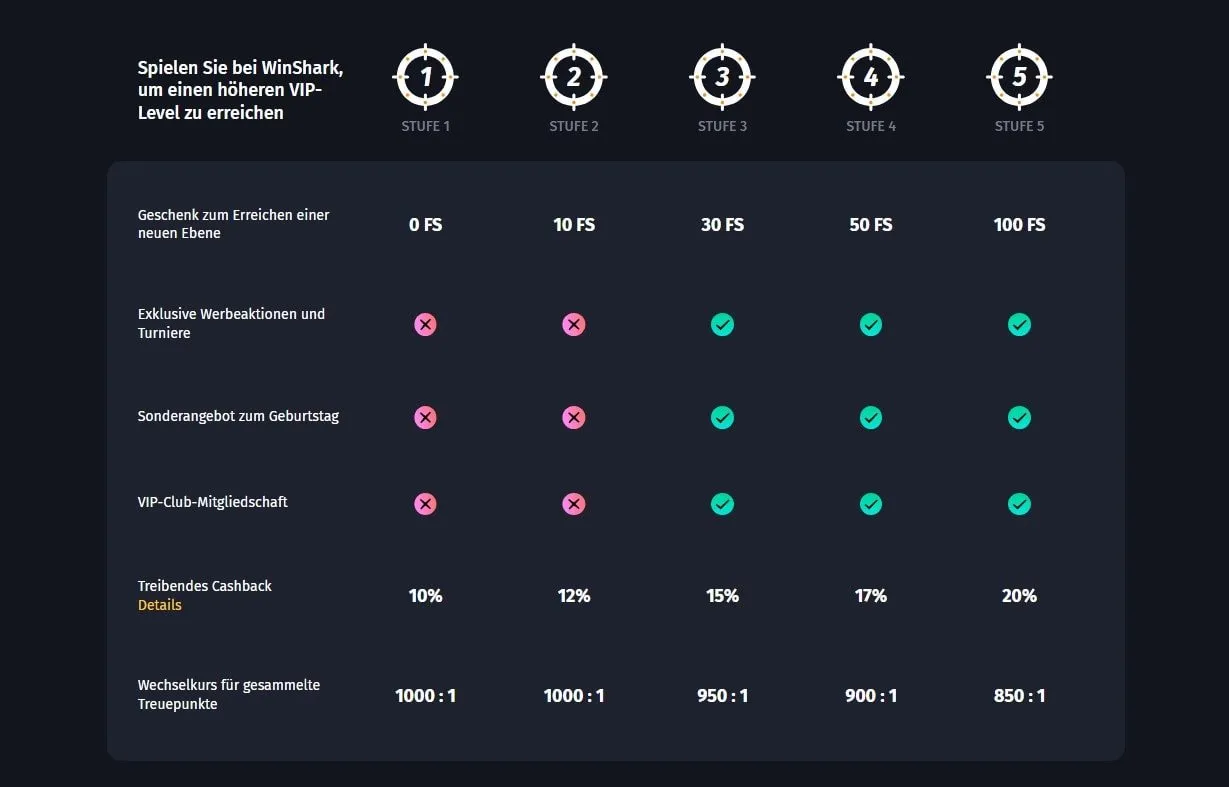Click the STUFE 1 target icon
The image size is (1229, 787).
click(425, 76)
